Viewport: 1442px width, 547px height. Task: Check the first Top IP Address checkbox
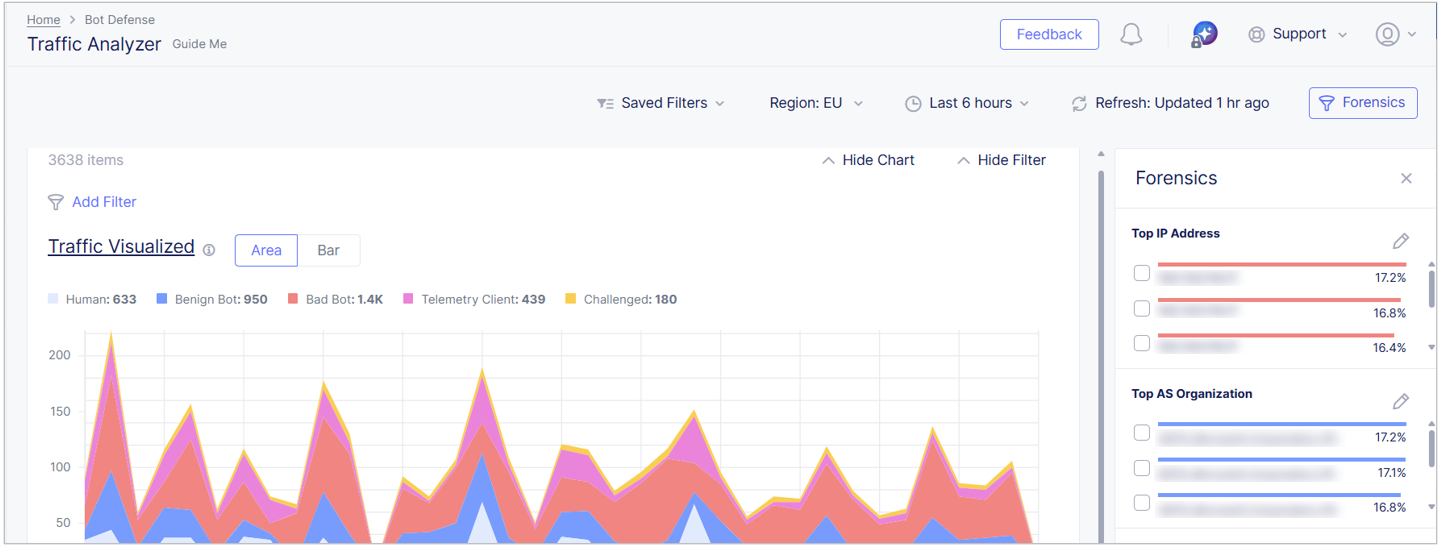pos(1142,273)
